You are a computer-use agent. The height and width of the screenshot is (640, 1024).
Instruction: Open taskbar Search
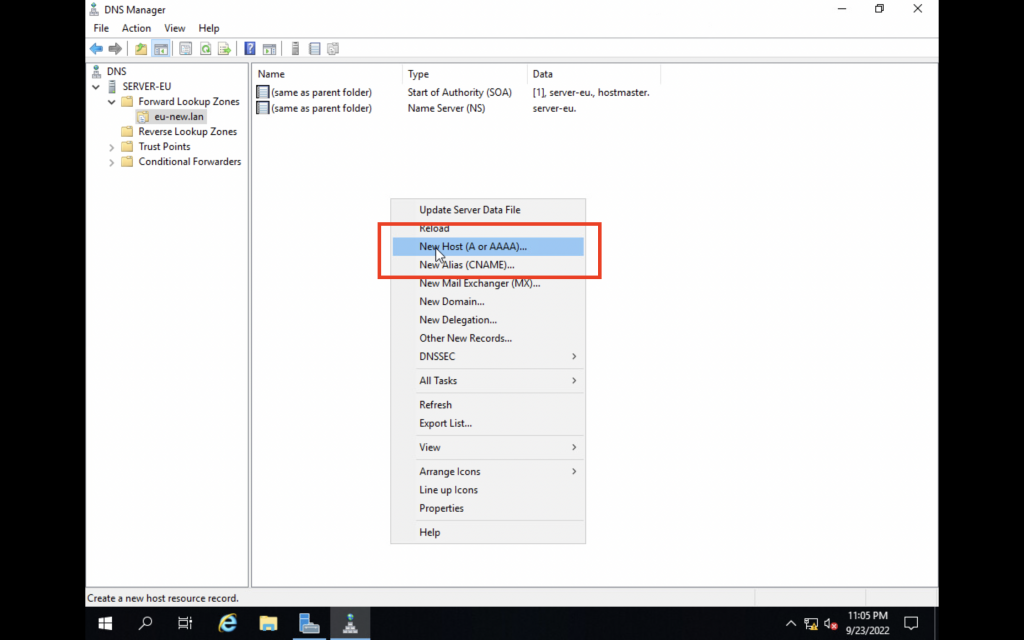pyautogui.click(x=146, y=624)
